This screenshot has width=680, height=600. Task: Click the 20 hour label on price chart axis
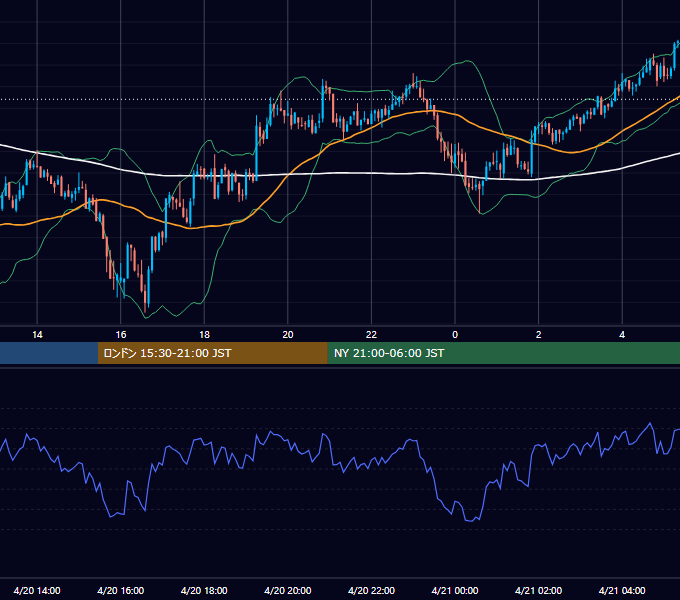288,335
